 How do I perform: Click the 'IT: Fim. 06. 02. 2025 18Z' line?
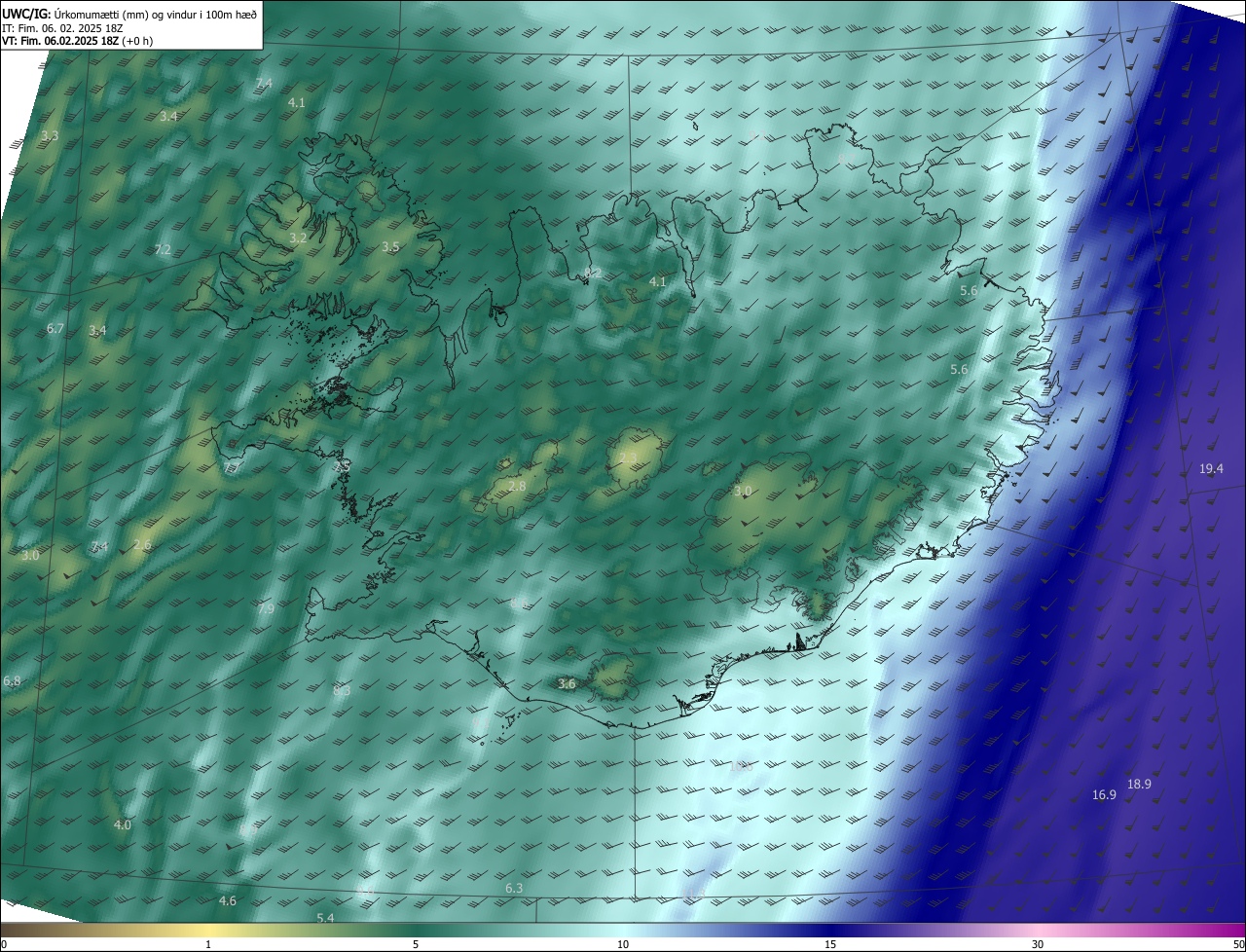pos(61,28)
